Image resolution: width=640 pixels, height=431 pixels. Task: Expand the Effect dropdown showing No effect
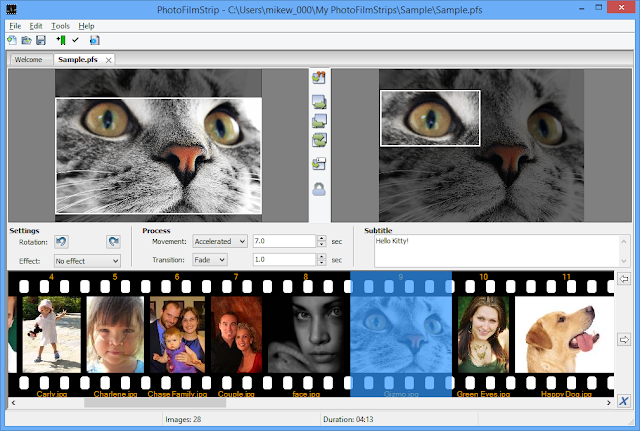pos(87,261)
